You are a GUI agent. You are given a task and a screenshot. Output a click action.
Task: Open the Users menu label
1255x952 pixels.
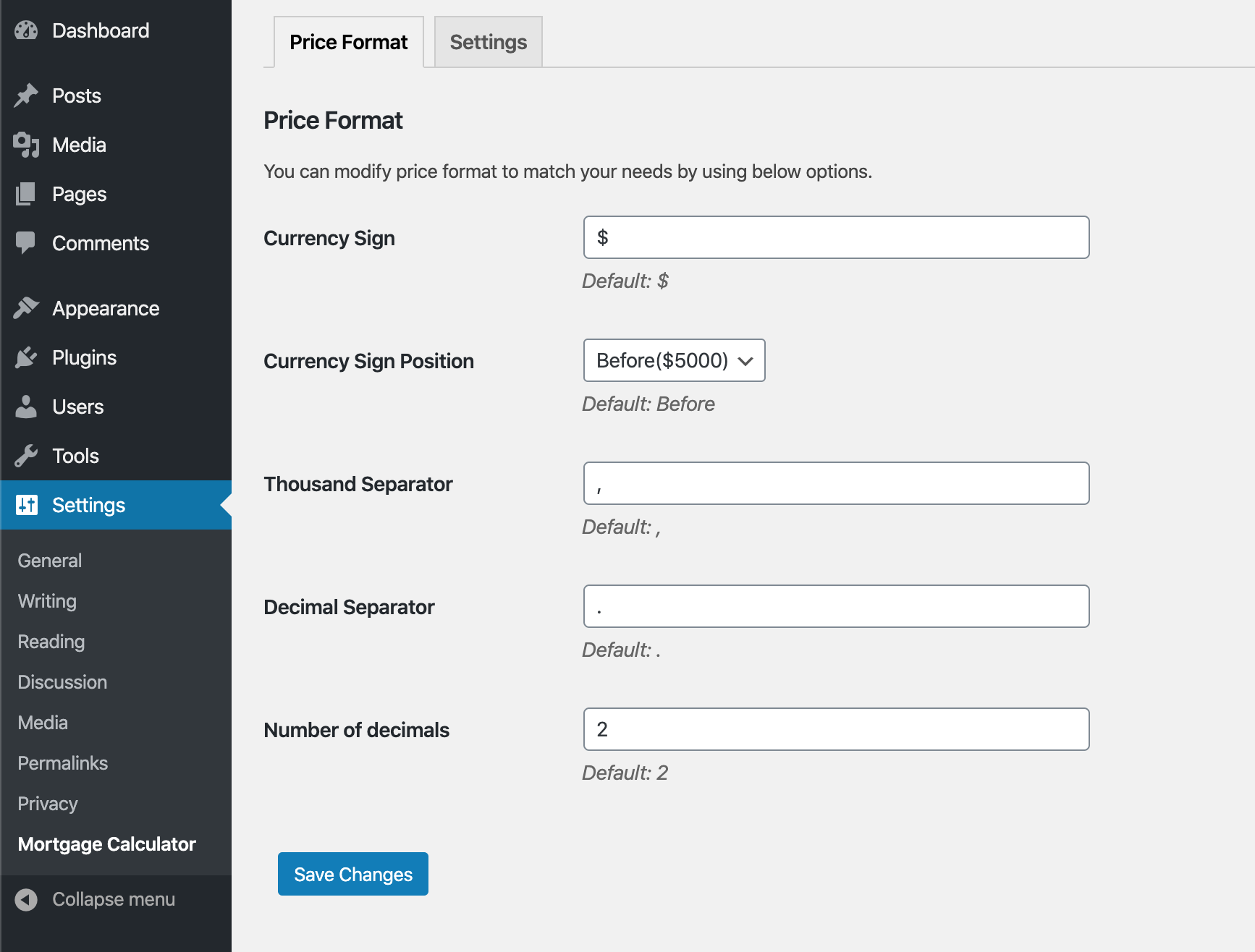78,407
